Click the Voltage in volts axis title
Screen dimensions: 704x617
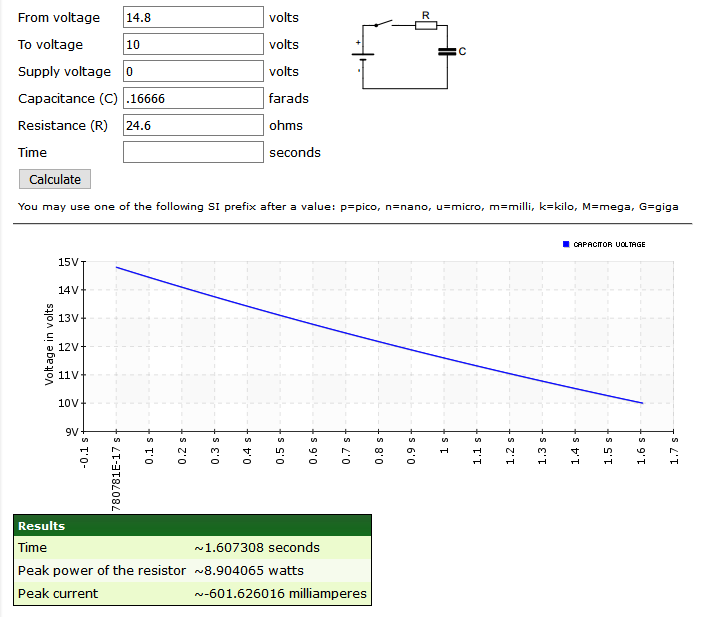(x=49, y=346)
